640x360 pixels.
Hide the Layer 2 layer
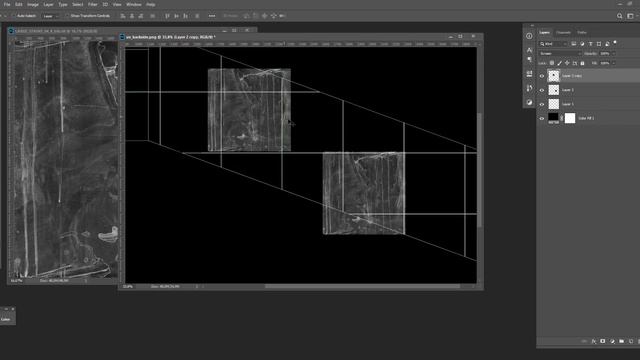click(542, 90)
